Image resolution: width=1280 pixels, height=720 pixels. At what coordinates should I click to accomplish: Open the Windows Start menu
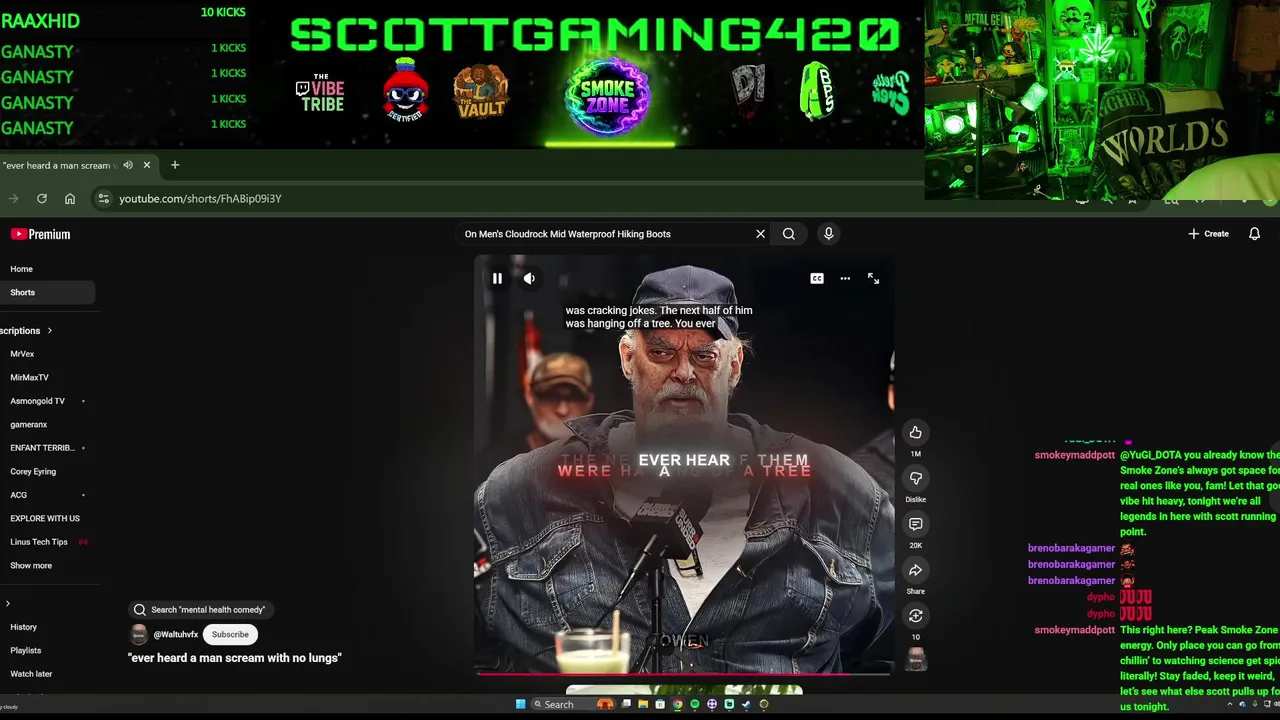[x=520, y=704]
